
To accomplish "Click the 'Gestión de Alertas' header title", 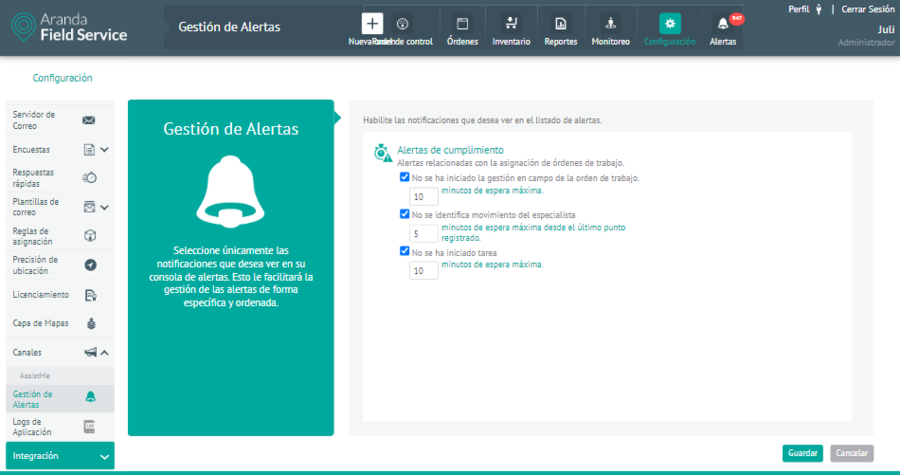I will pos(229,26).
